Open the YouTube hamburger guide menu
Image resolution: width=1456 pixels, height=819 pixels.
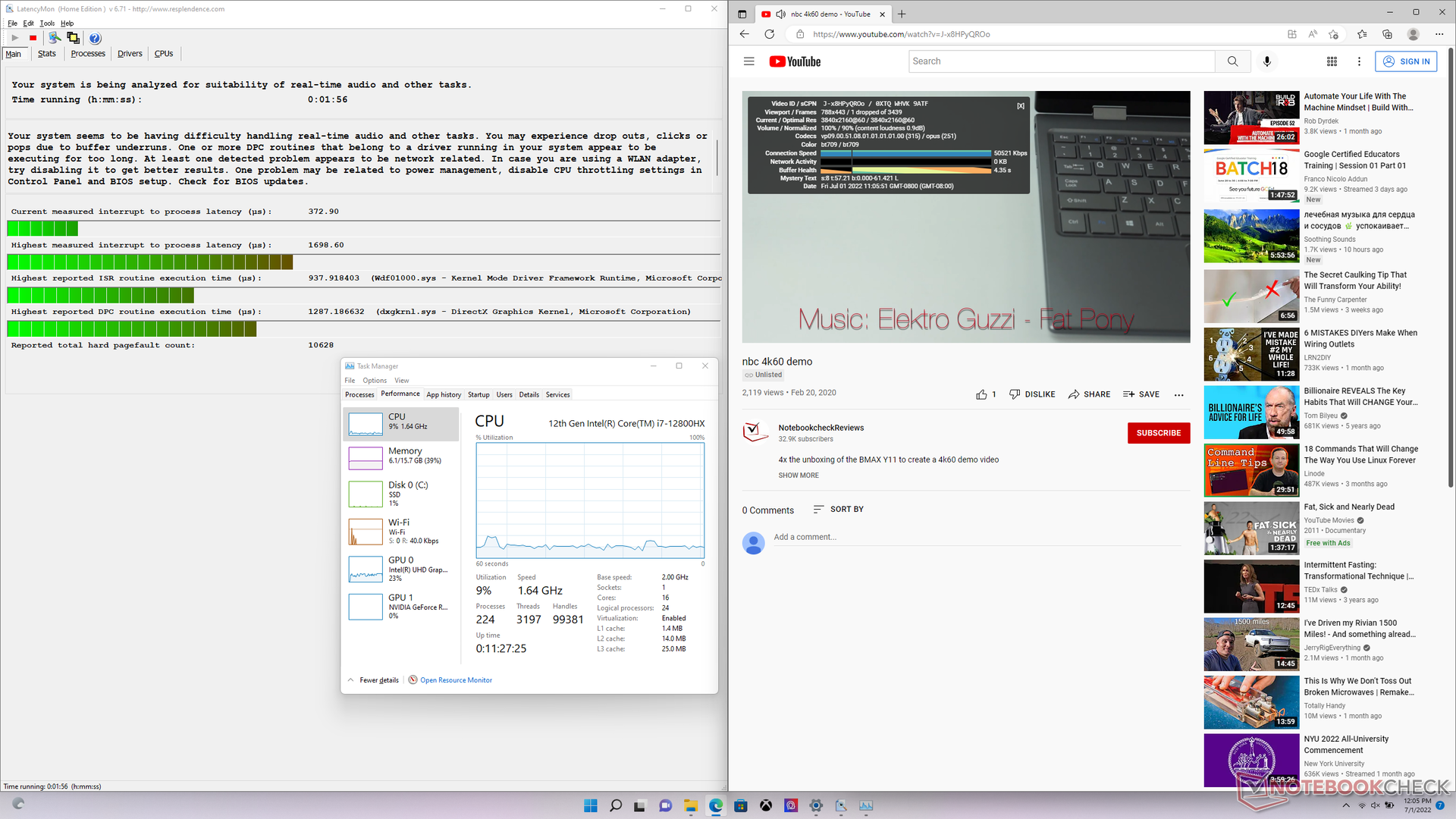[748, 61]
